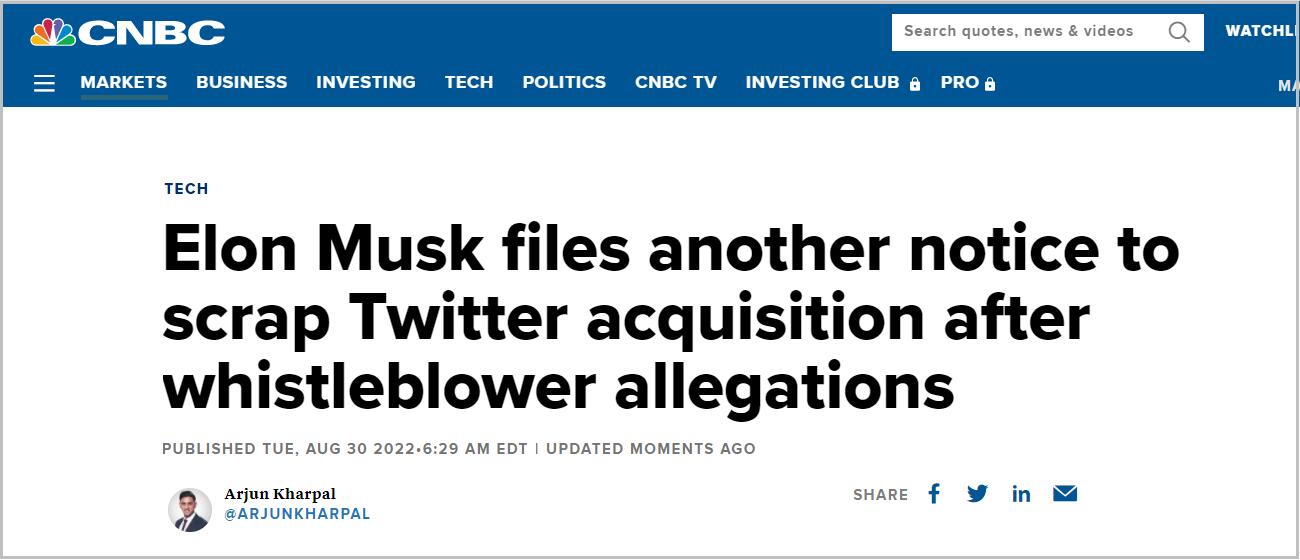Select CNBC TV in navigation
Viewport: 1300px width, 560px height.
(x=676, y=83)
